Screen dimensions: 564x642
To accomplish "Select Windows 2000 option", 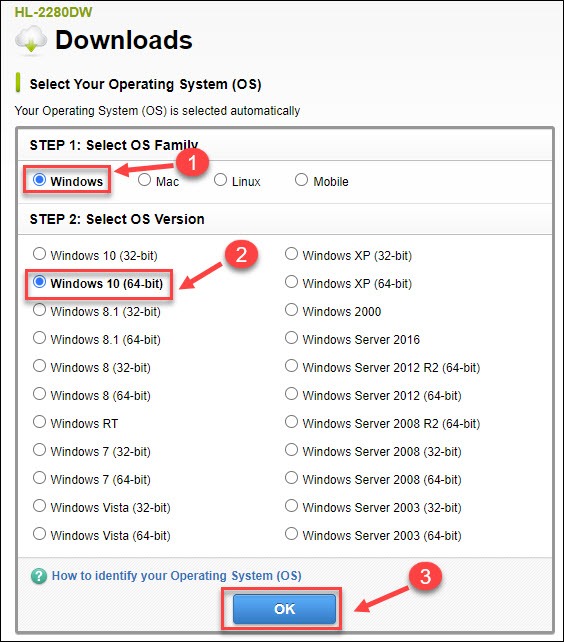I will 291,310.
